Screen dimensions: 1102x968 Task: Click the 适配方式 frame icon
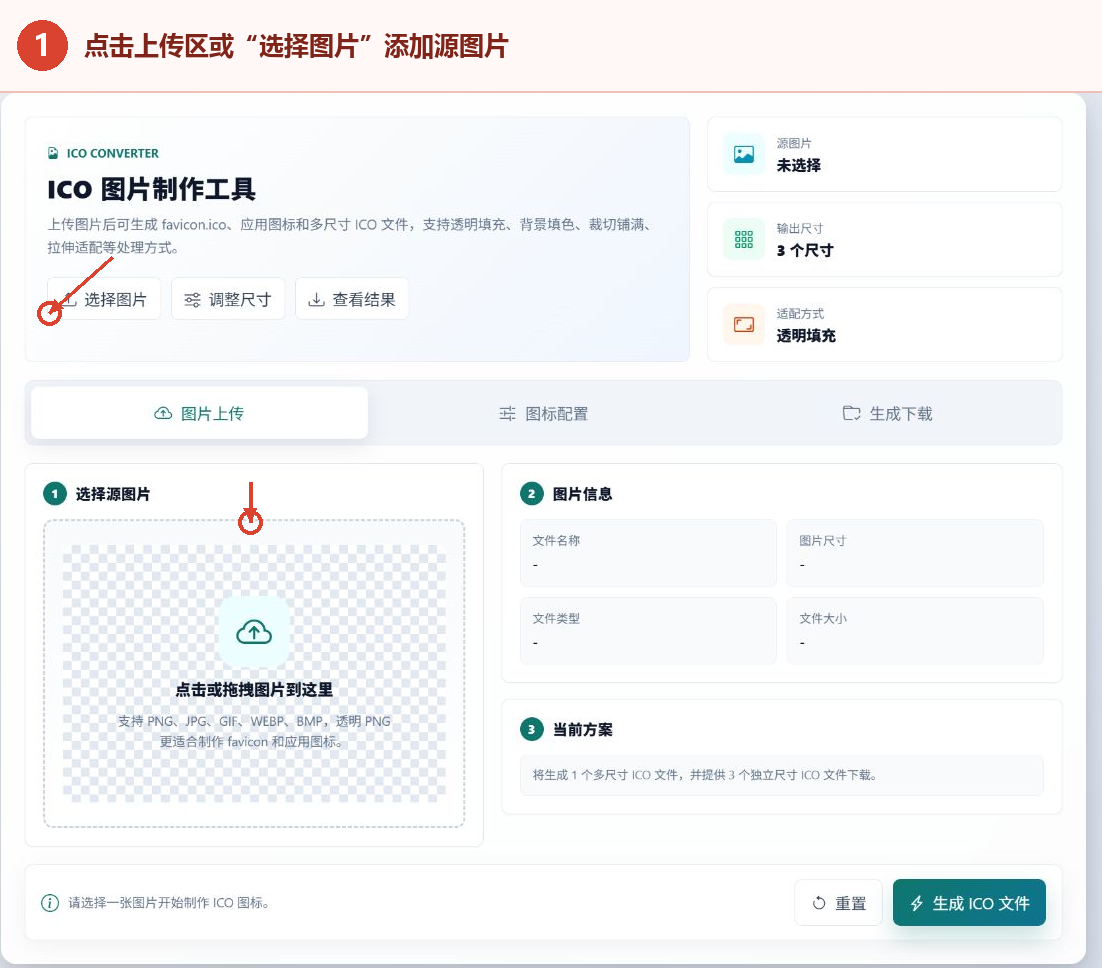coord(744,325)
